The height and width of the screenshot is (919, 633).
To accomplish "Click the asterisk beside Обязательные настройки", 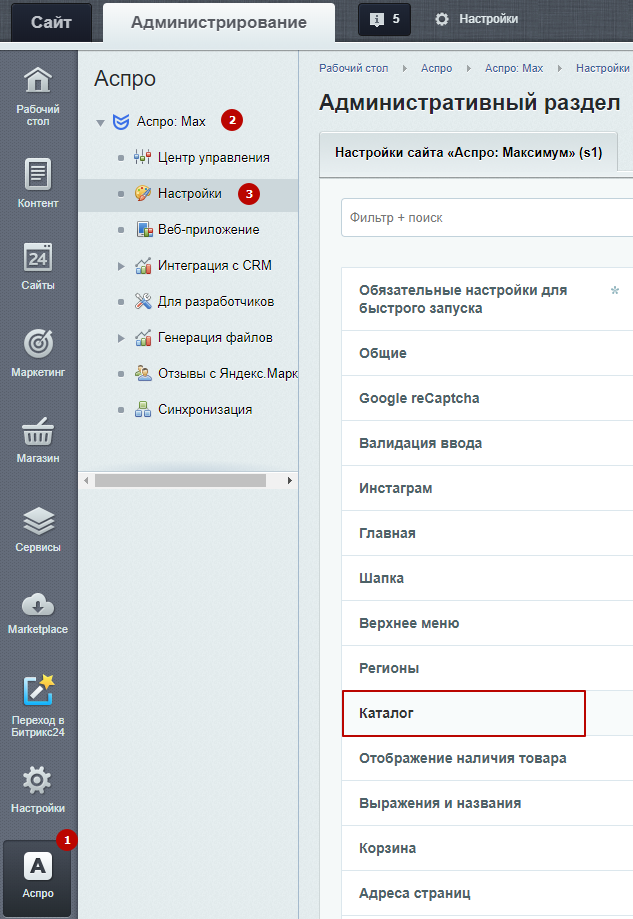I will pyautogui.click(x=615, y=290).
